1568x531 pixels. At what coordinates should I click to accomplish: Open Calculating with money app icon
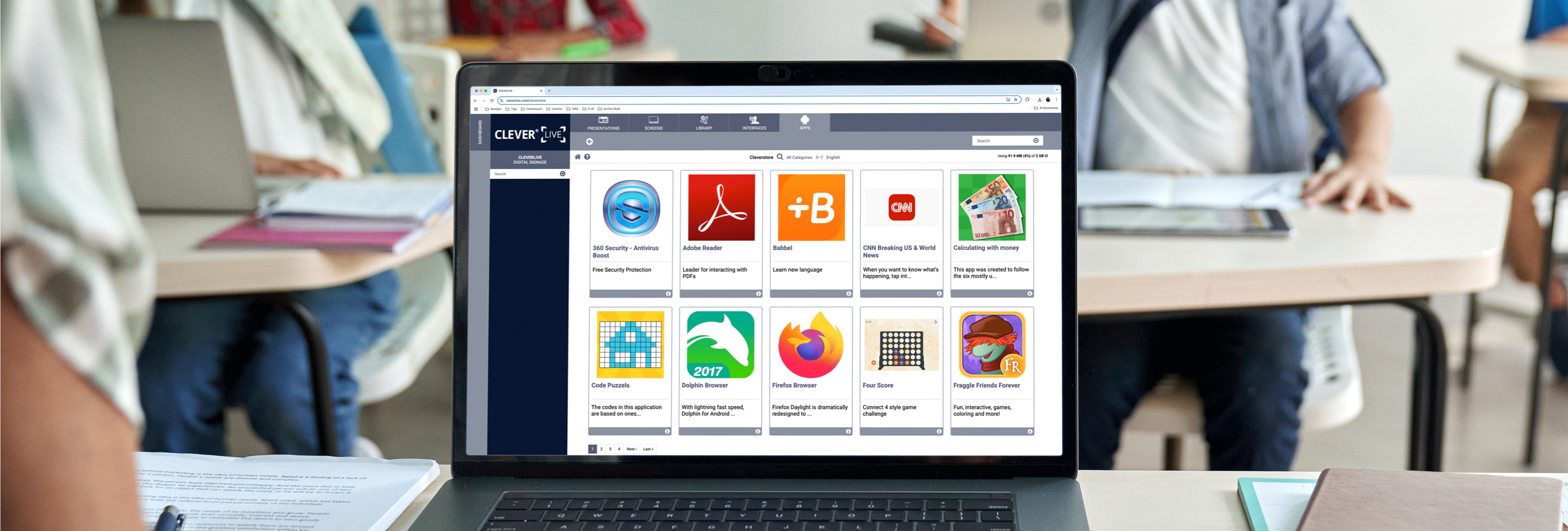(991, 207)
